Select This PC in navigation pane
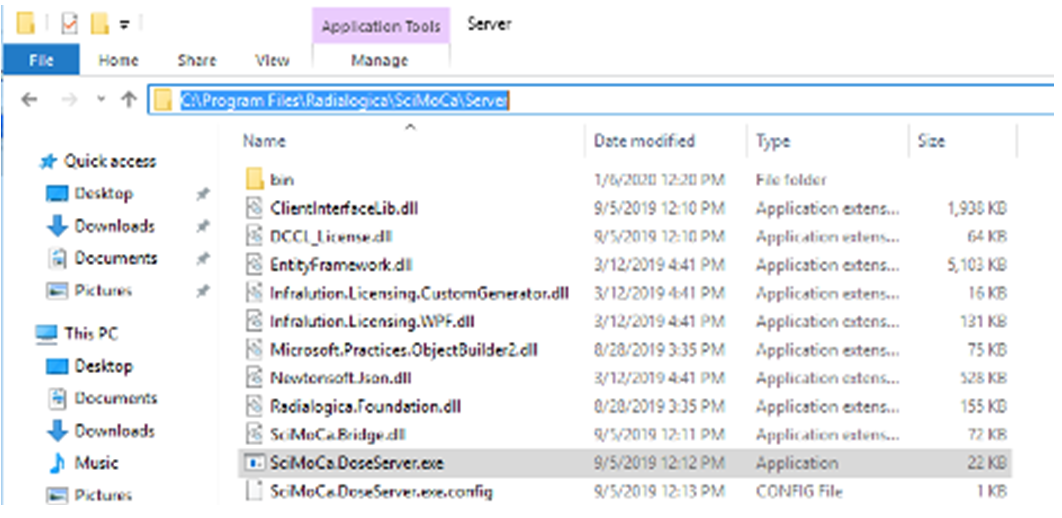 tap(91, 333)
